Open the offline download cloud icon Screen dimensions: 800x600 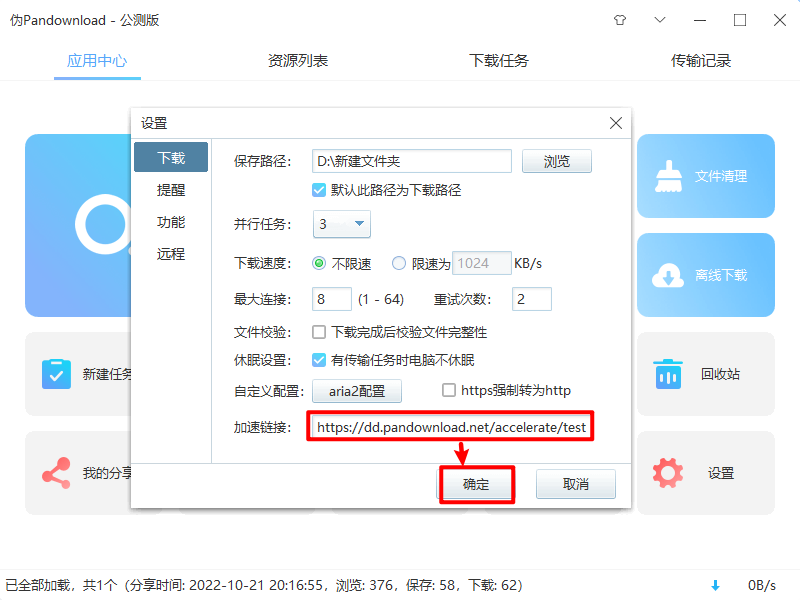(x=668, y=276)
